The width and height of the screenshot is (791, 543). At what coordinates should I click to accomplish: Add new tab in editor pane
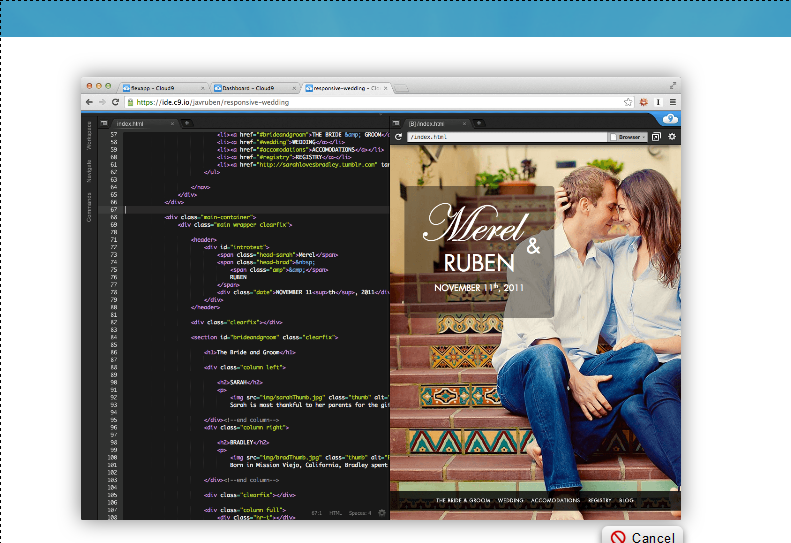[x=187, y=123]
